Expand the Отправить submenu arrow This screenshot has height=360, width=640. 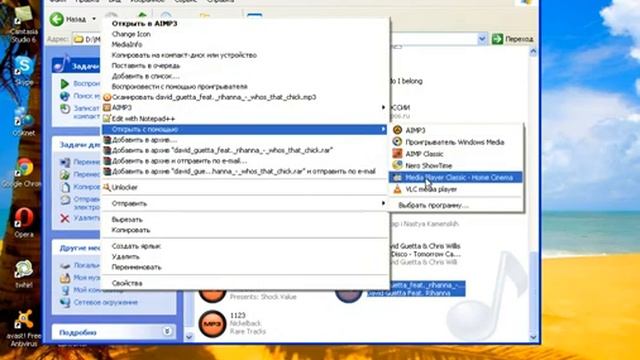[383, 203]
